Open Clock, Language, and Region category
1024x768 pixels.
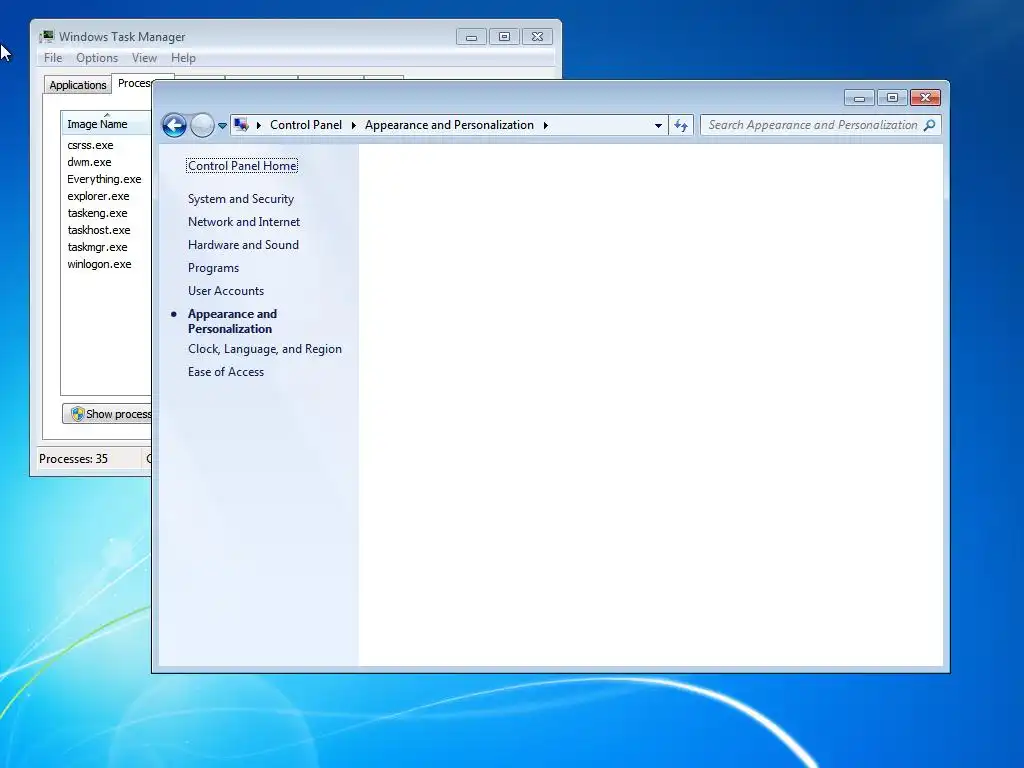click(265, 349)
